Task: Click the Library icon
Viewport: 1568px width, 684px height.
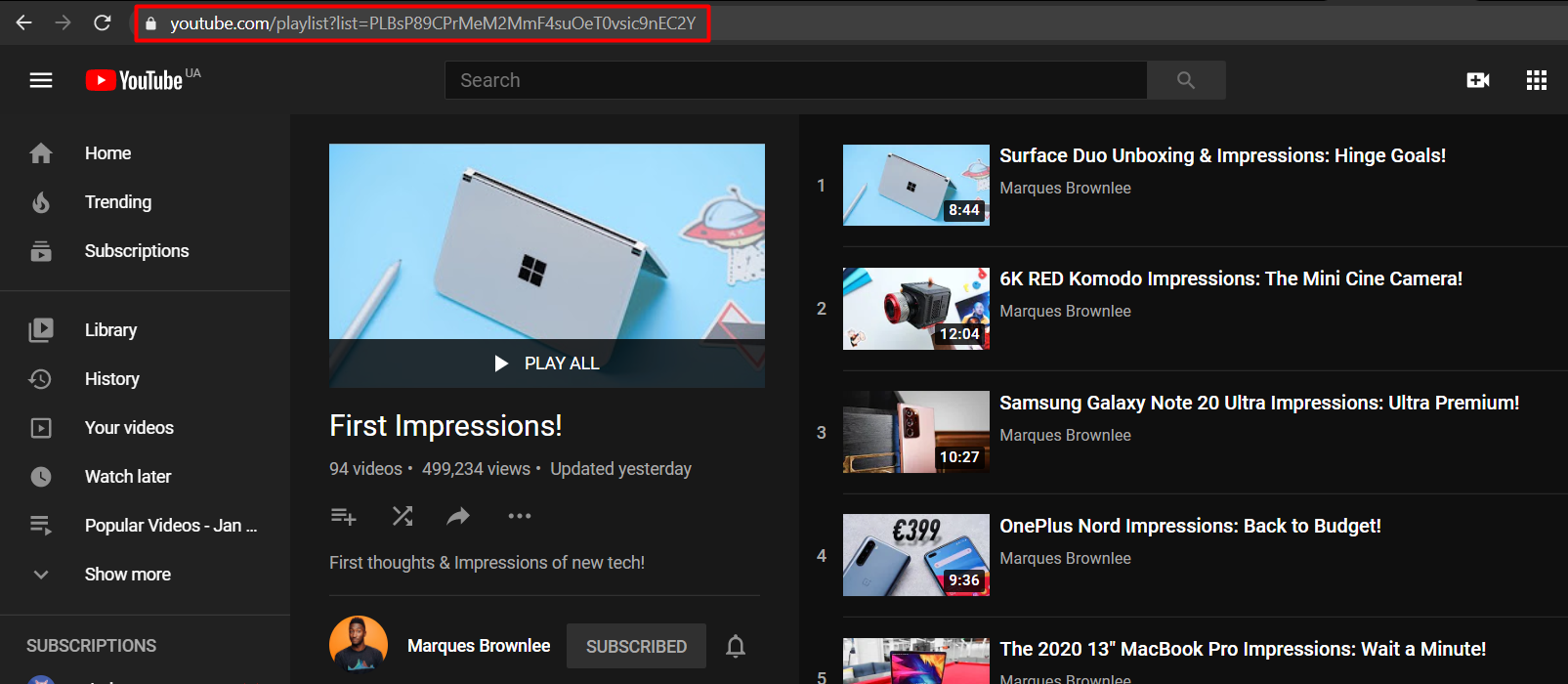Action: (x=41, y=330)
